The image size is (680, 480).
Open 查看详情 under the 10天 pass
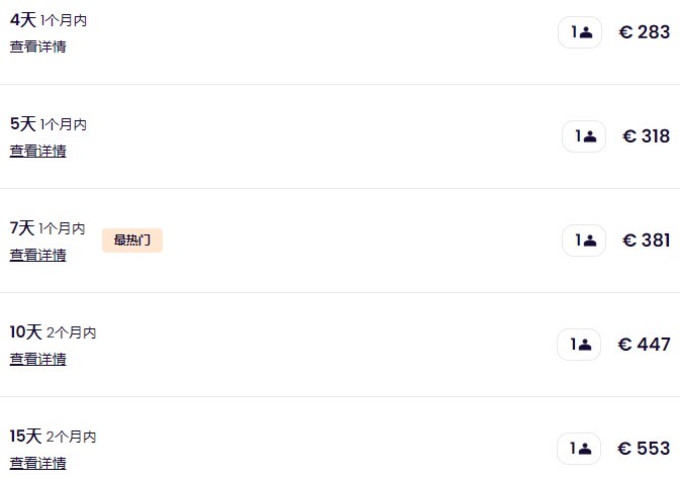38,359
